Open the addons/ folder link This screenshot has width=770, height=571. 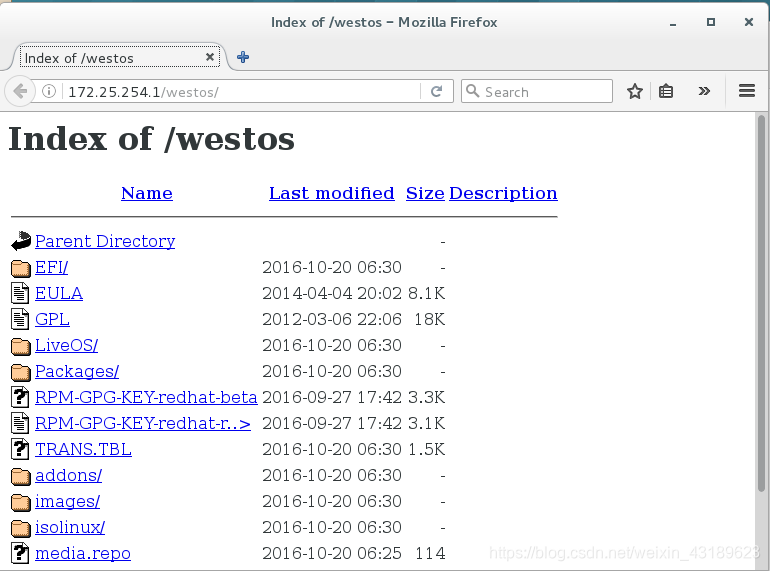click(x=68, y=475)
